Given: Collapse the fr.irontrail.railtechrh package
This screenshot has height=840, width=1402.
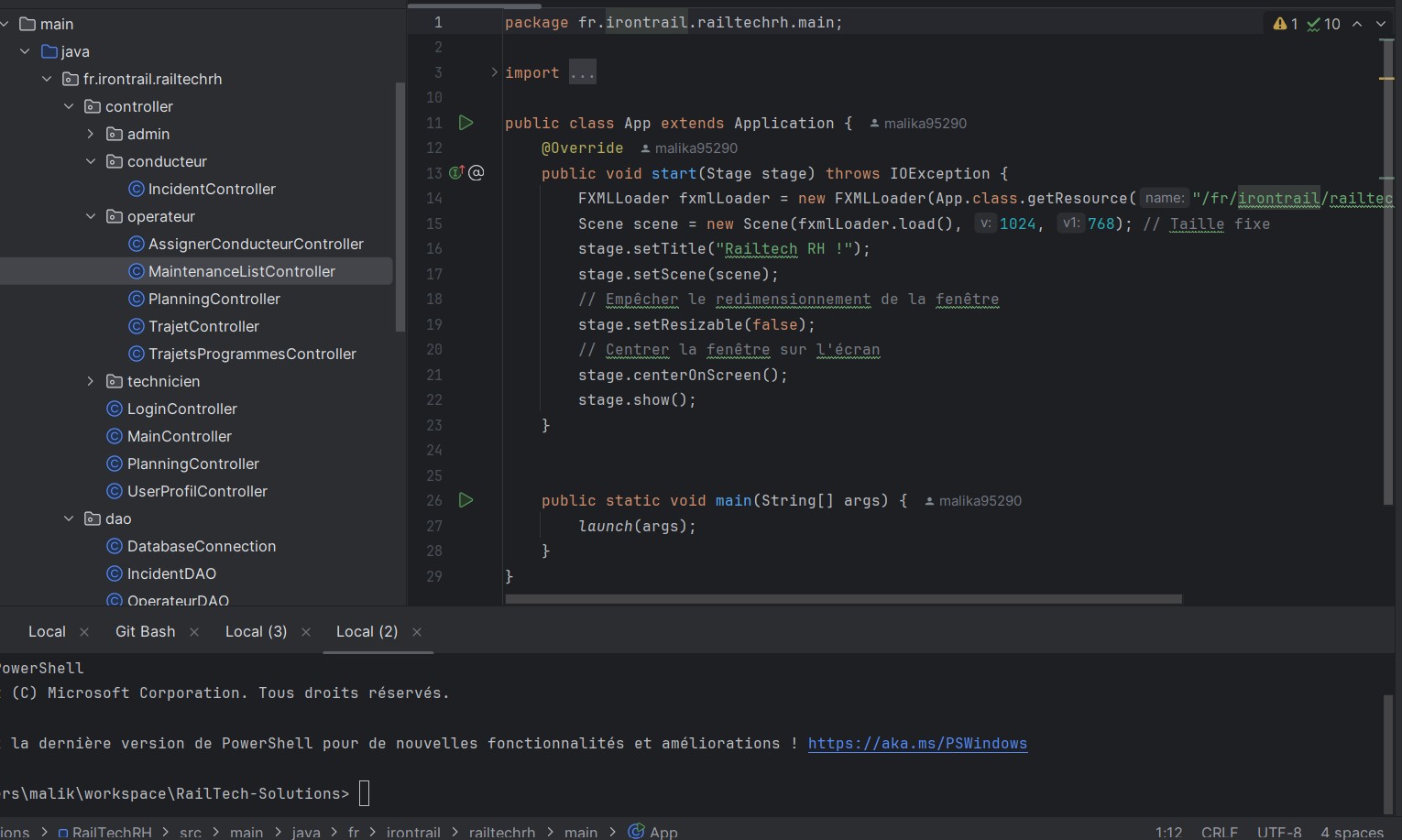Looking at the screenshot, I should (47, 79).
